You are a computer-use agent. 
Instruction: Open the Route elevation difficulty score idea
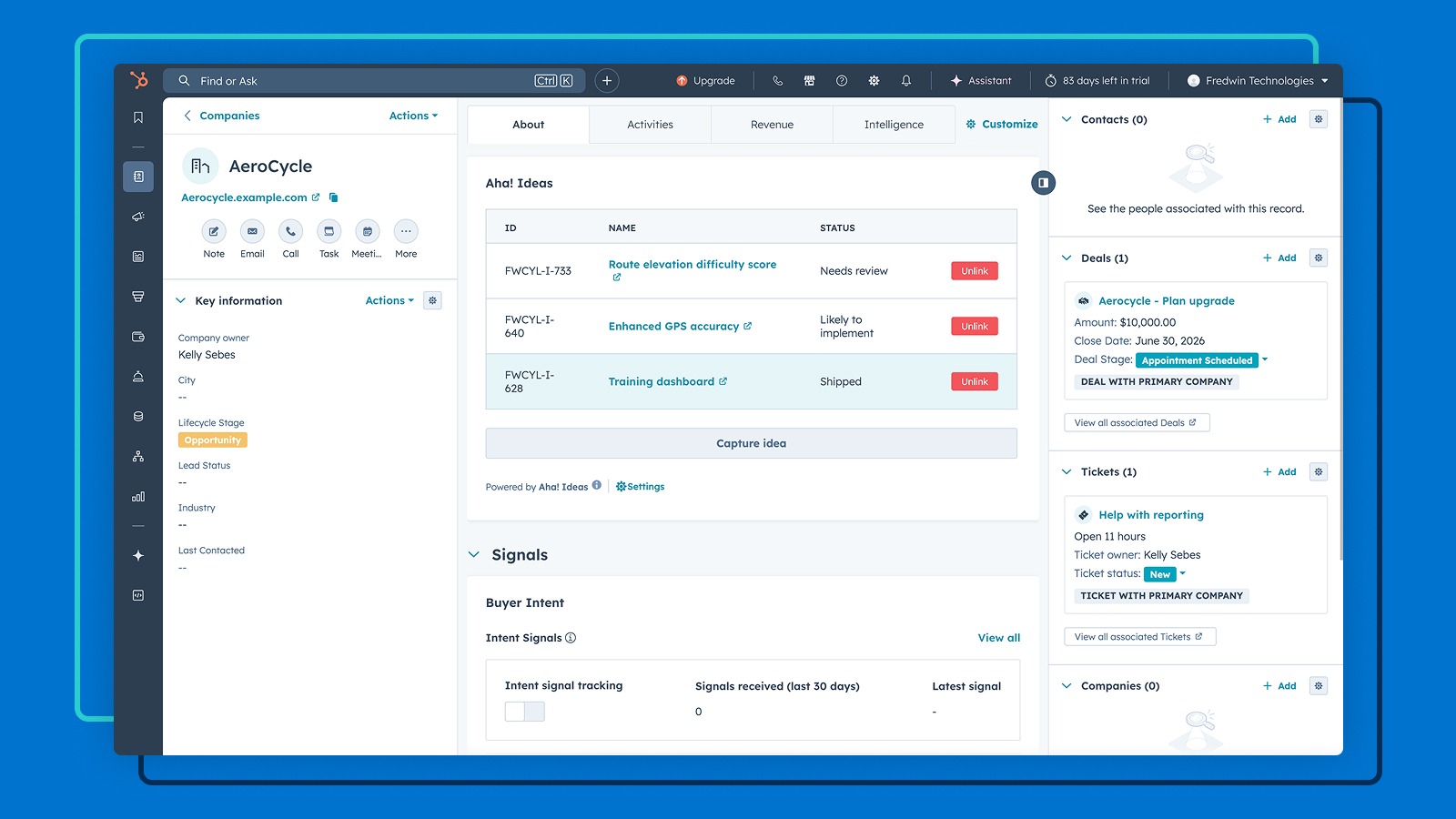coord(693,265)
